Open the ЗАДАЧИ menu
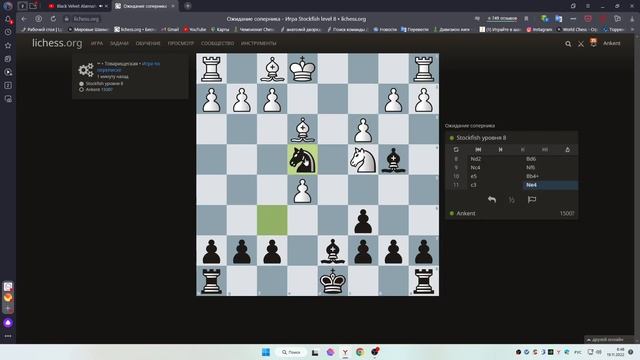640x360 pixels. pos(119,43)
